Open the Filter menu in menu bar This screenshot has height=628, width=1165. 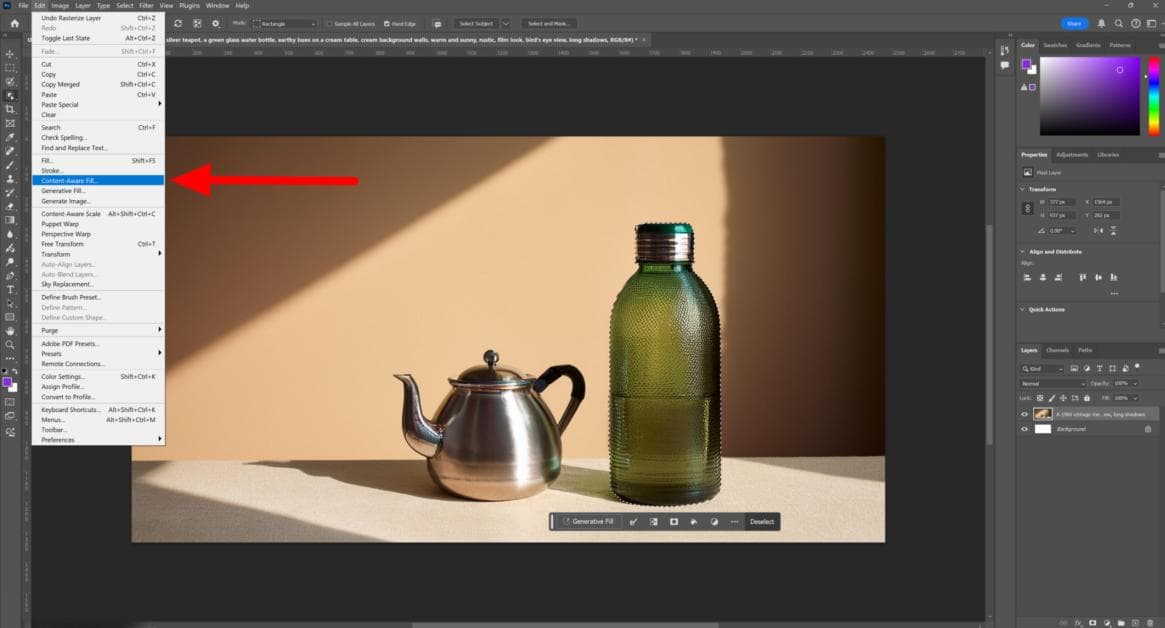pyautogui.click(x=146, y=5)
